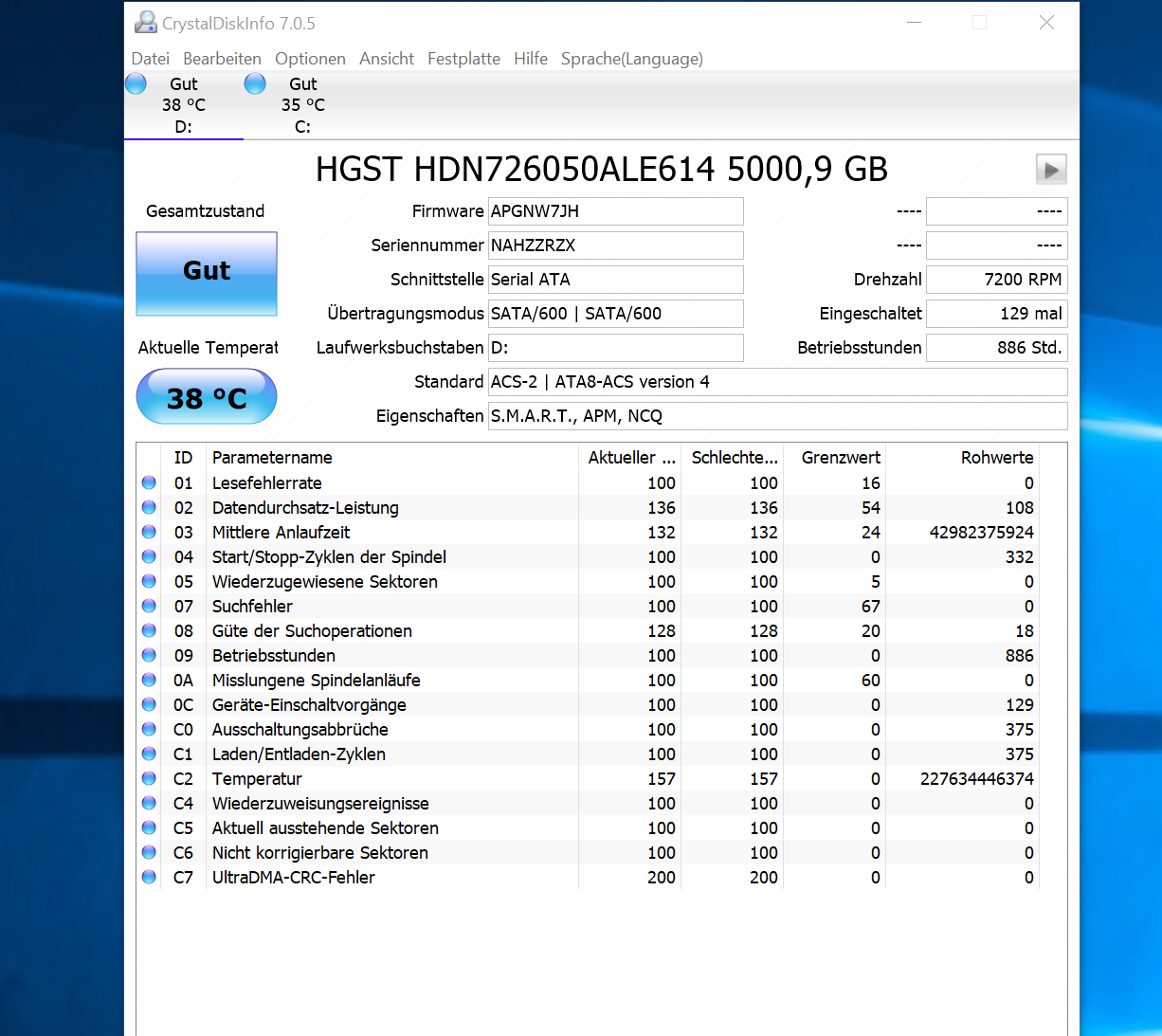Click the CrystalDiskInfo app icon in title bar

[146, 23]
